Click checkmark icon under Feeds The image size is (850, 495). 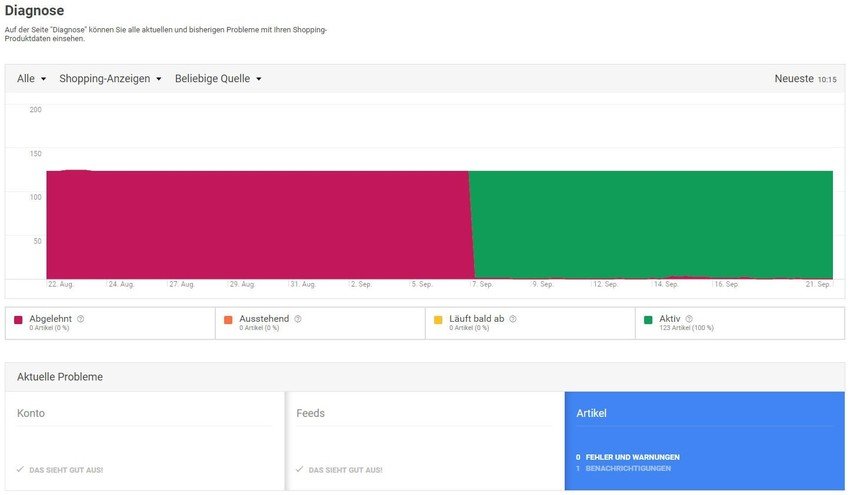[299, 470]
